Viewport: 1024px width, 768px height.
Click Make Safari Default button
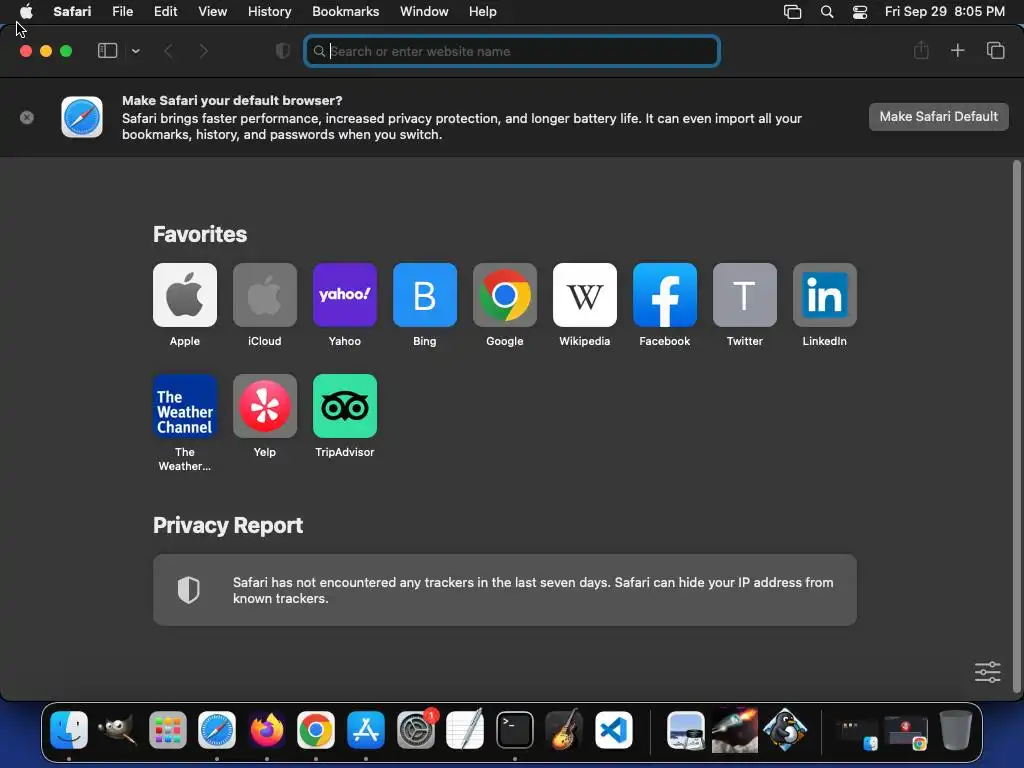[x=938, y=117]
